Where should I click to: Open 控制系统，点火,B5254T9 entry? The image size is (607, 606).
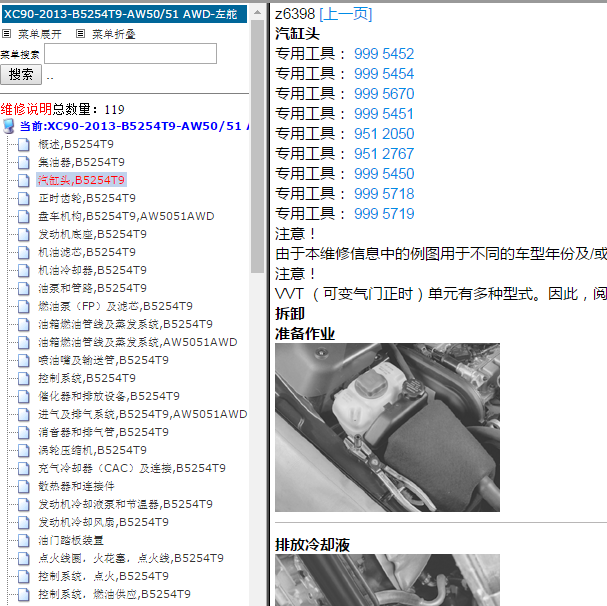103,576
